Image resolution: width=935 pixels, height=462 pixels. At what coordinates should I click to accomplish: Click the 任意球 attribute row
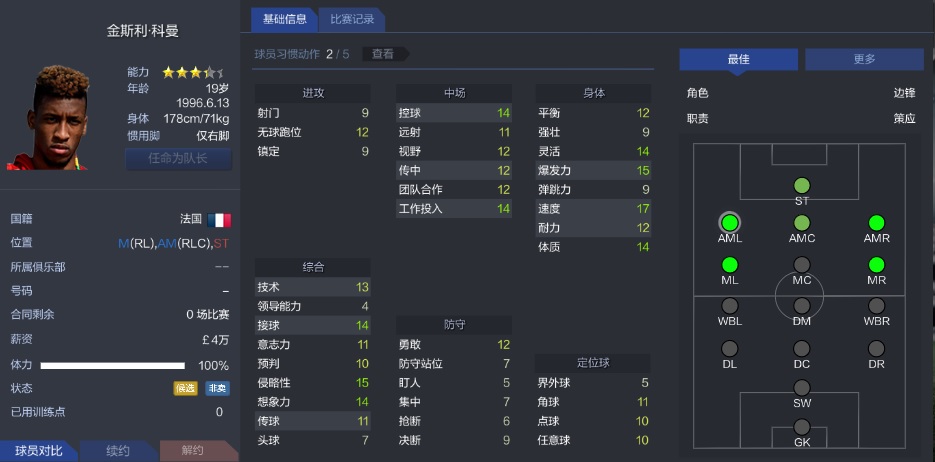click(x=593, y=440)
